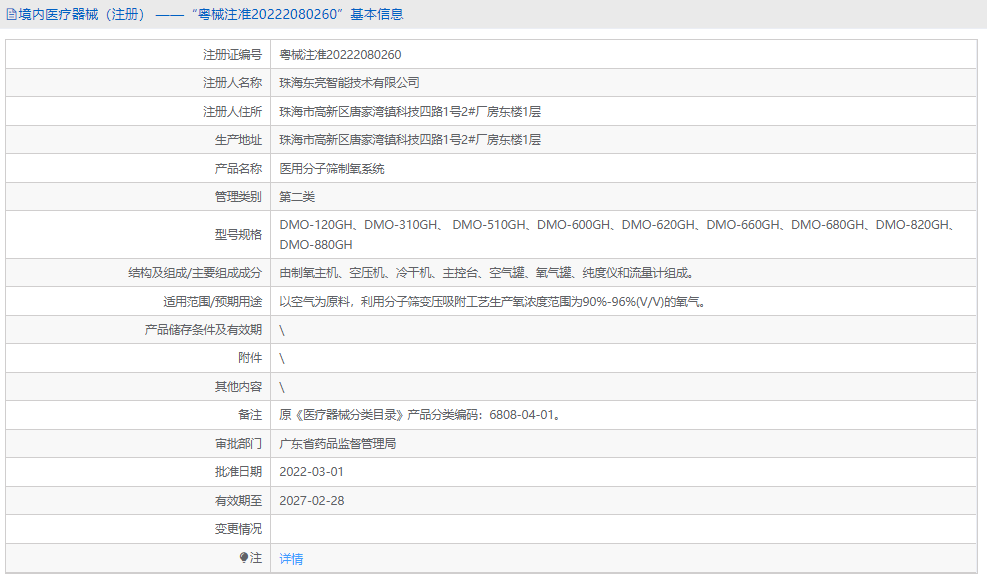987x580 pixels.
Task: Click the page title 境内医疗器械（注册）
Action: pos(84,14)
